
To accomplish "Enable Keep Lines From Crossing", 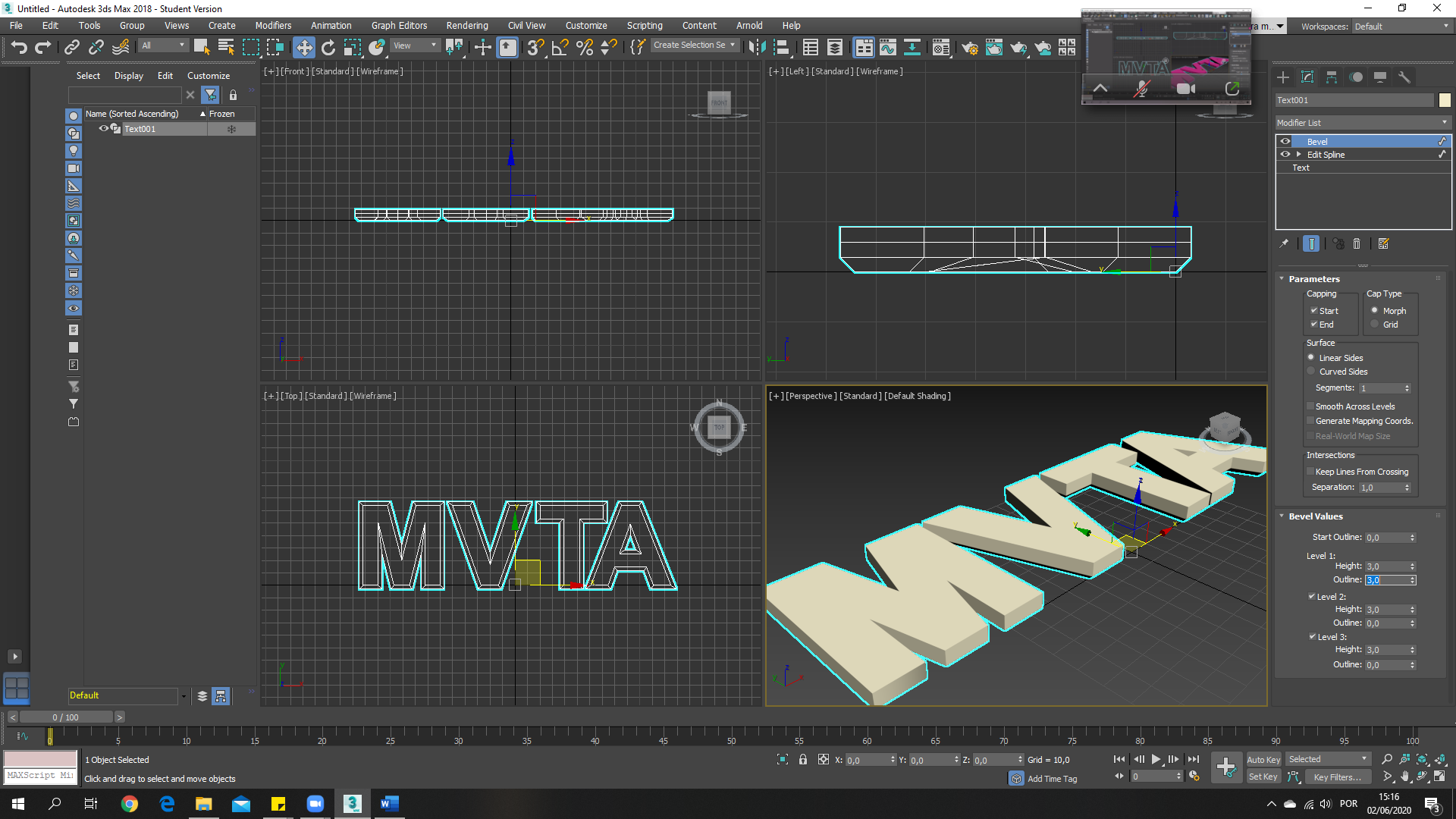I will click(1310, 472).
